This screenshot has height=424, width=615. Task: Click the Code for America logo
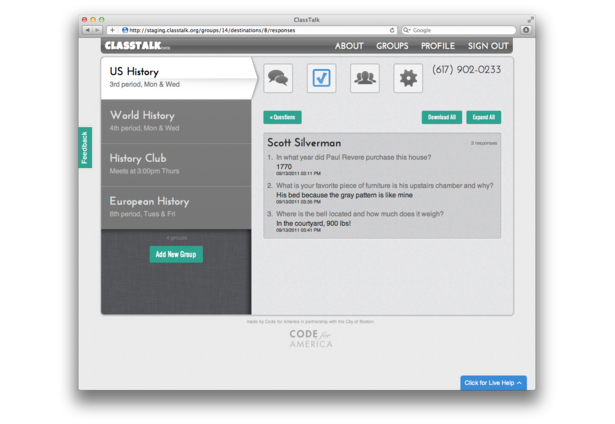tap(311, 338)
